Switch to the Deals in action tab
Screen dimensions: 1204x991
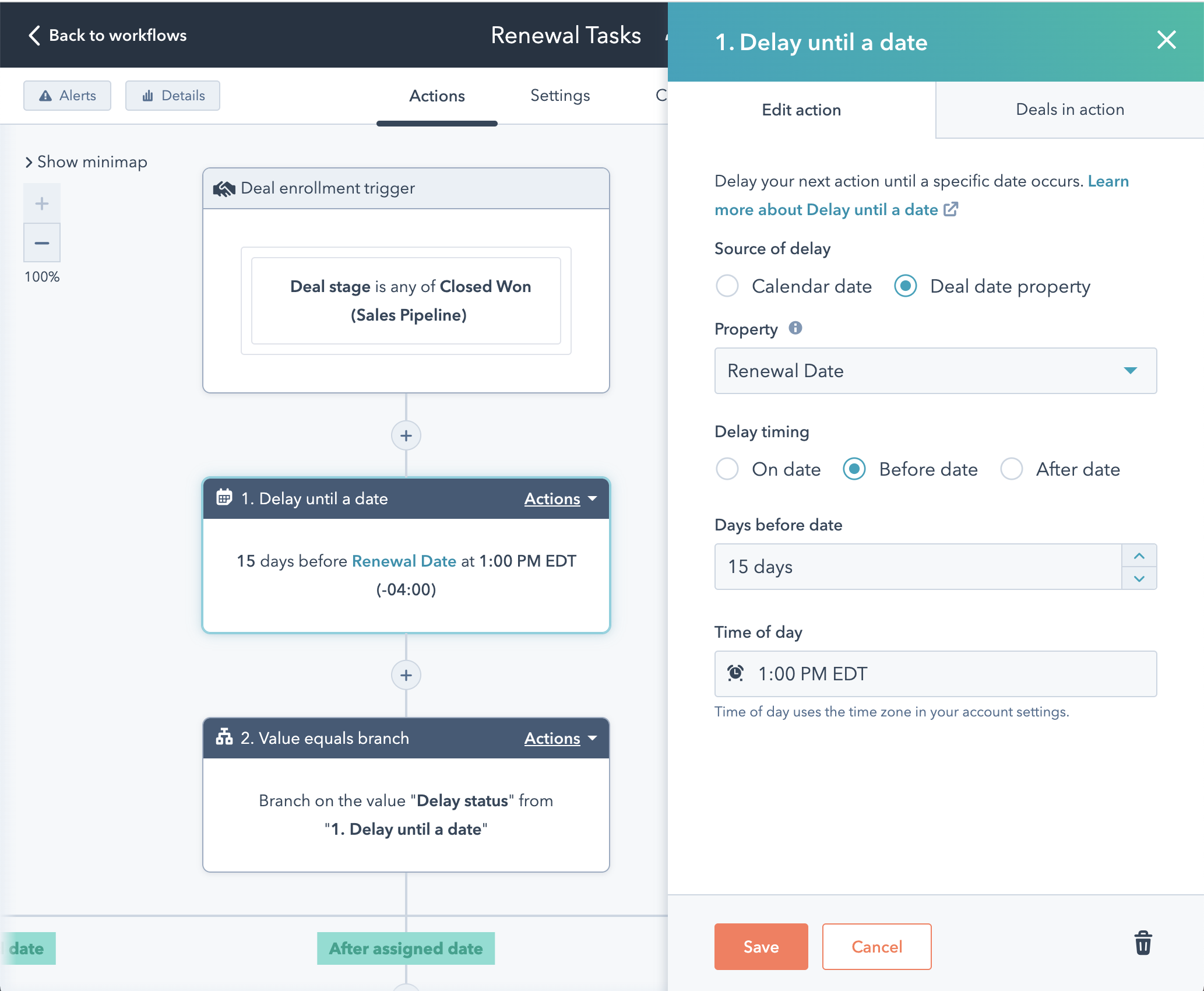coord(1069,110)
